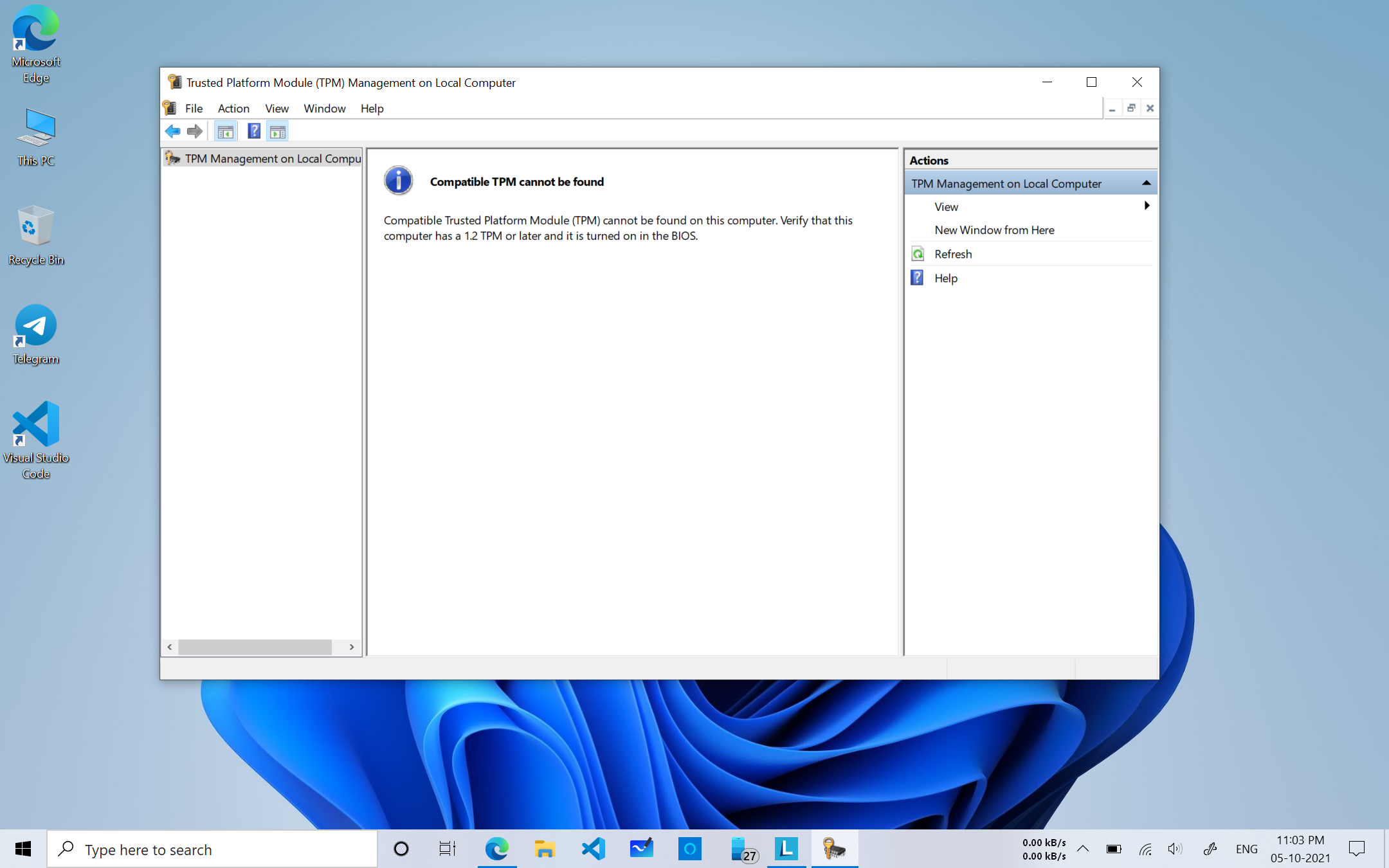Click the blue Help toolbar icon
1389x868 pixels.
(254, 132)
